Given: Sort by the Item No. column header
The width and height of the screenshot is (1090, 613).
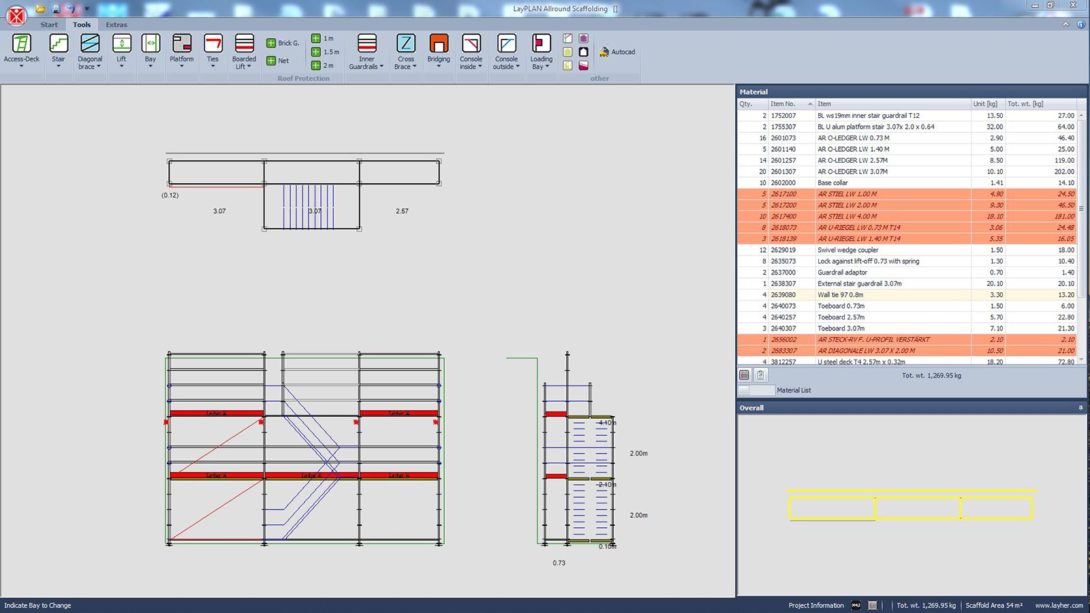Looking at the screenshot, I should pos(790,104).
